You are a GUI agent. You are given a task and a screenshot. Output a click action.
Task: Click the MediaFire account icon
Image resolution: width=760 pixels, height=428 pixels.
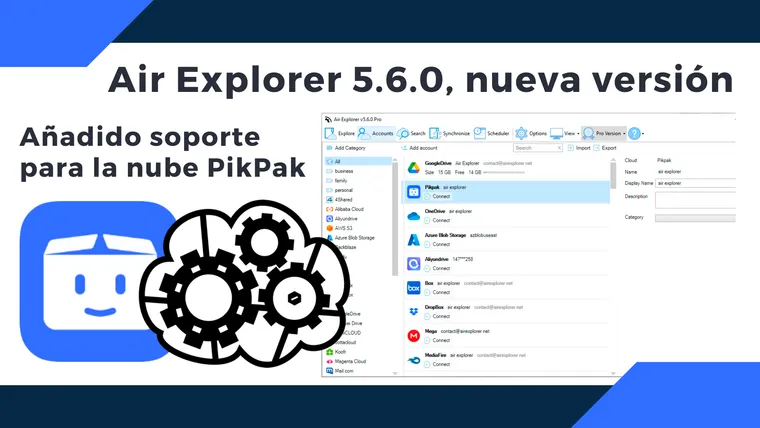click(413, 360)
